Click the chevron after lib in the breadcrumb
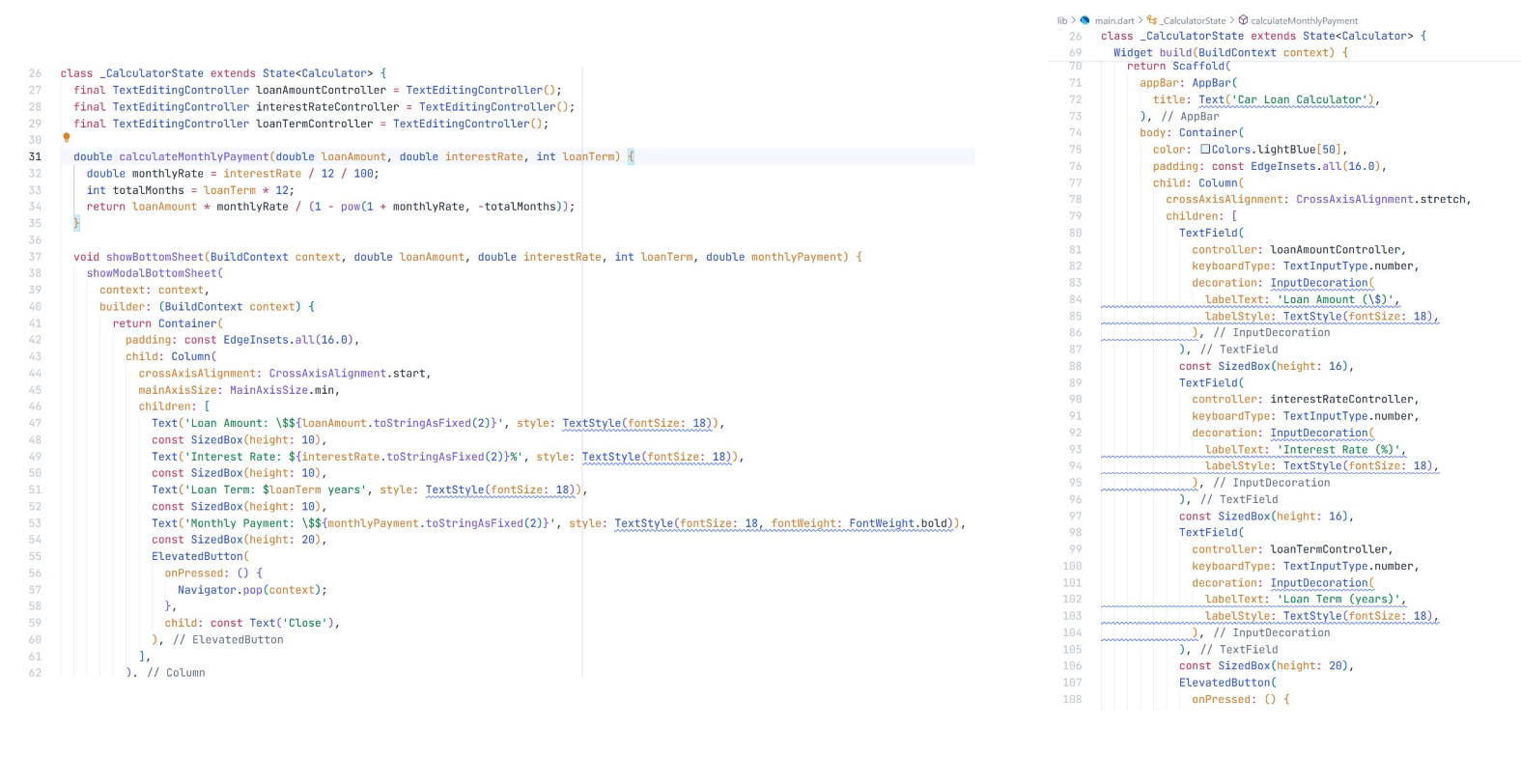 [1073, 20]
